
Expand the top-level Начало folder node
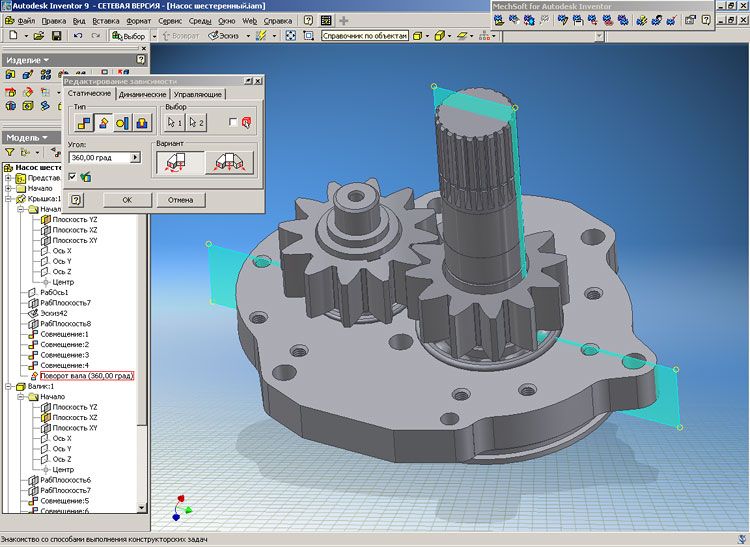[8, 188]
